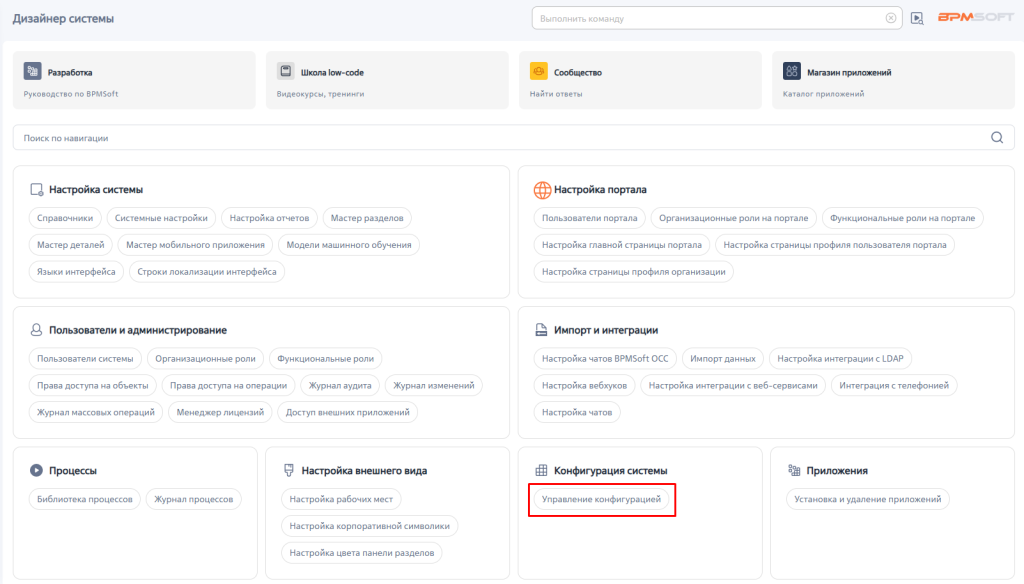The height and width of the screenshot is (584, 1024).
Task: Click the grid icon of Конфигурация системы
Action: [541, 469]
